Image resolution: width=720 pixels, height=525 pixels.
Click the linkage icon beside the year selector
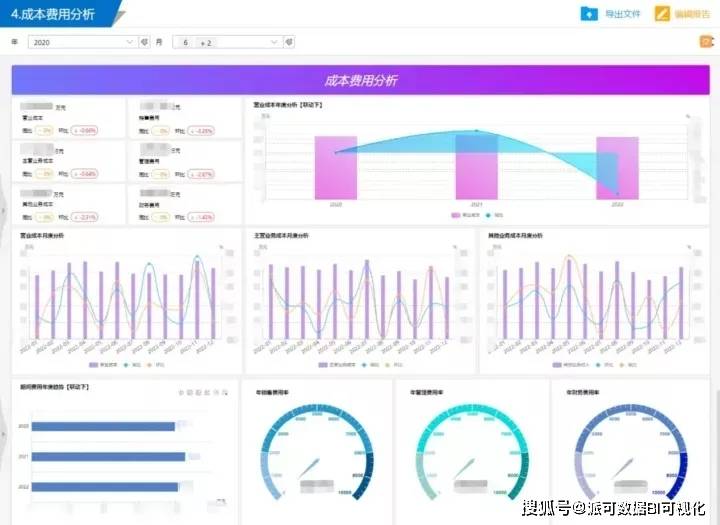tap(145, 42)
